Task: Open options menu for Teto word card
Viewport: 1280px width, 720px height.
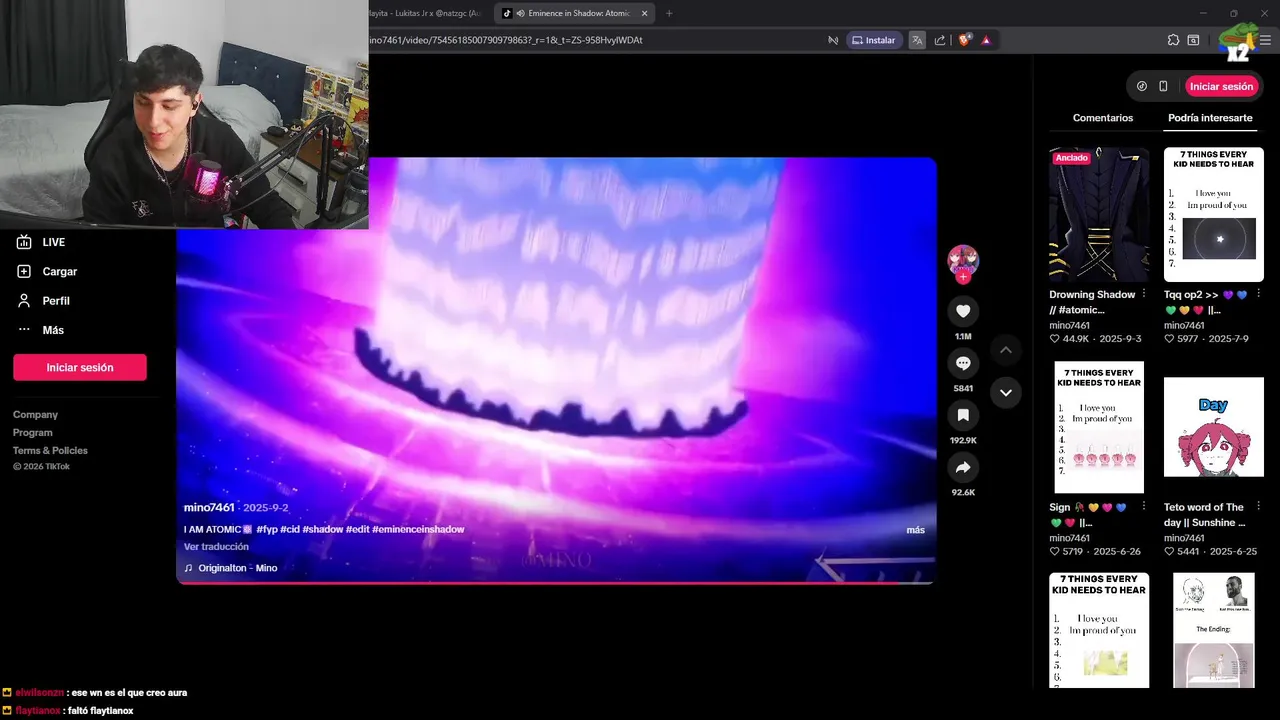Action: [x=1258, y=507]
